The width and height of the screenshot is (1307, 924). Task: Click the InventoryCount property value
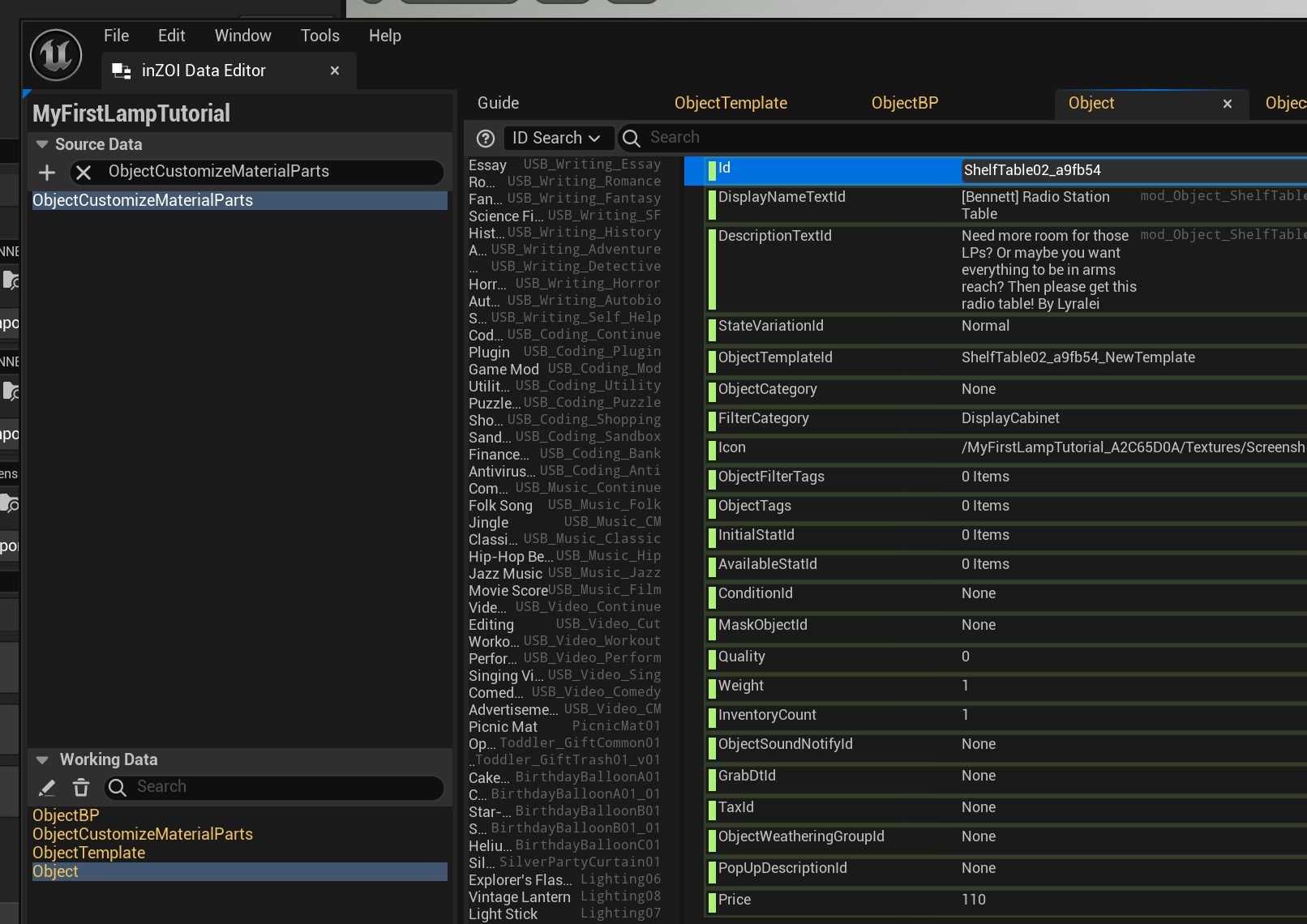(965, 715)
